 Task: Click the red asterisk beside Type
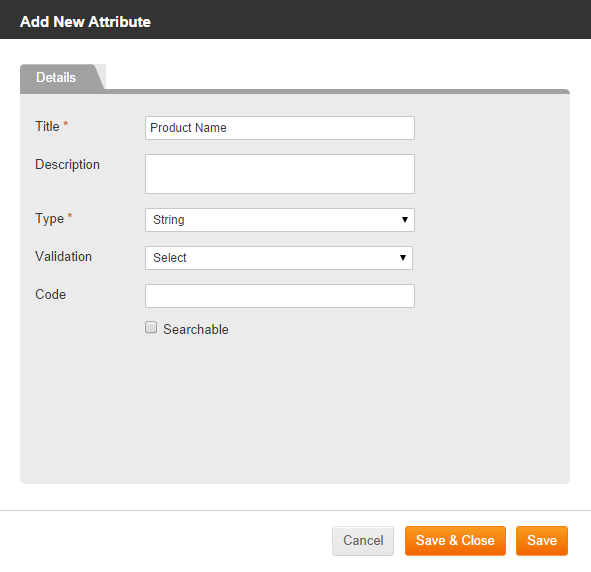point(70,216)
